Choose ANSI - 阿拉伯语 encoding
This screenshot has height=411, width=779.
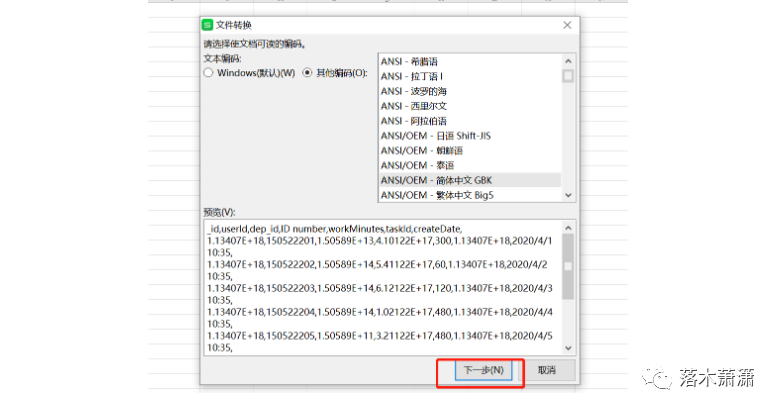pyautogui.click(x=470, y=121)
